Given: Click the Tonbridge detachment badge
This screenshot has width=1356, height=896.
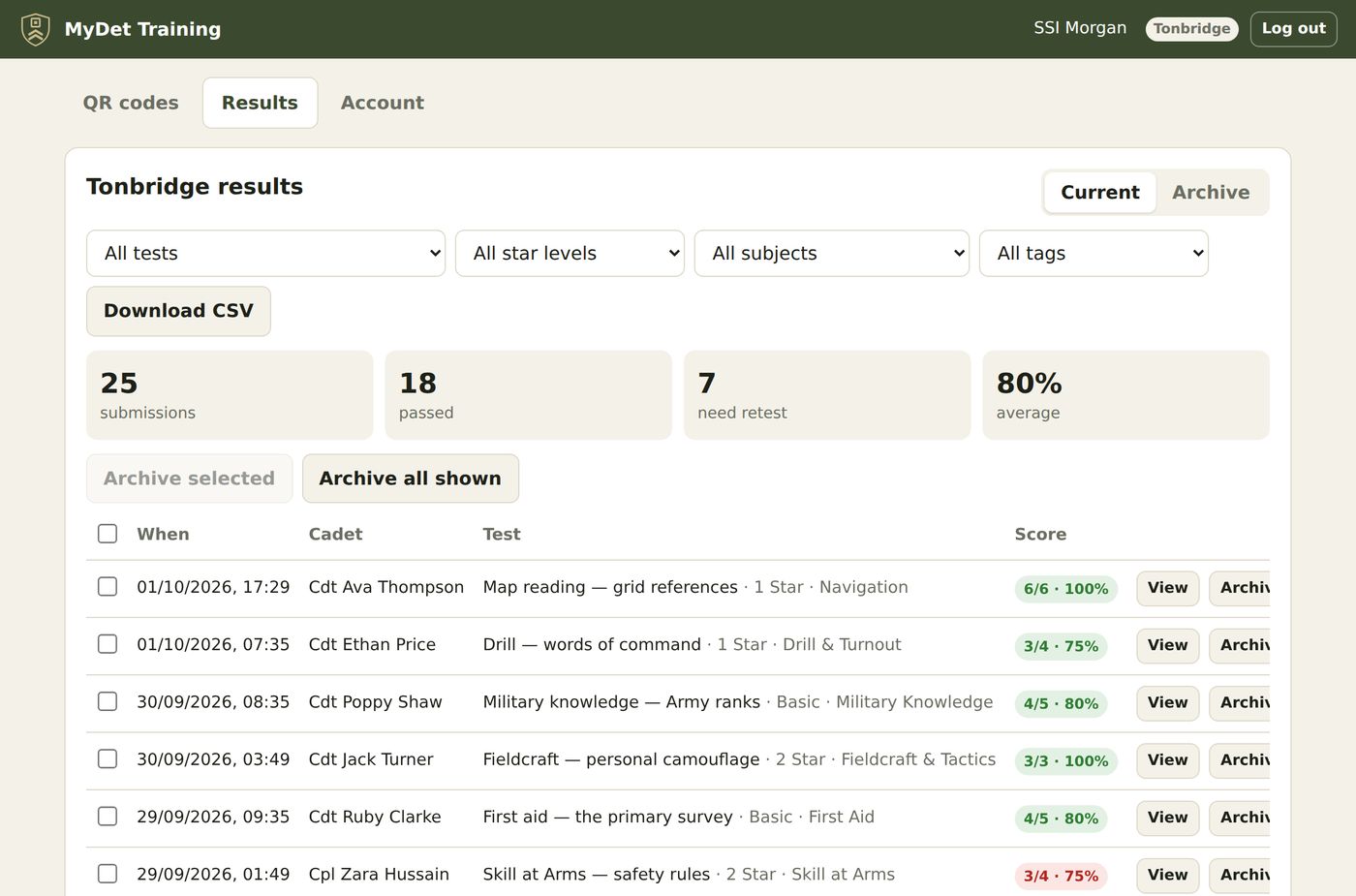Looking at the screenshot, I should click(x=1191, y=29).
